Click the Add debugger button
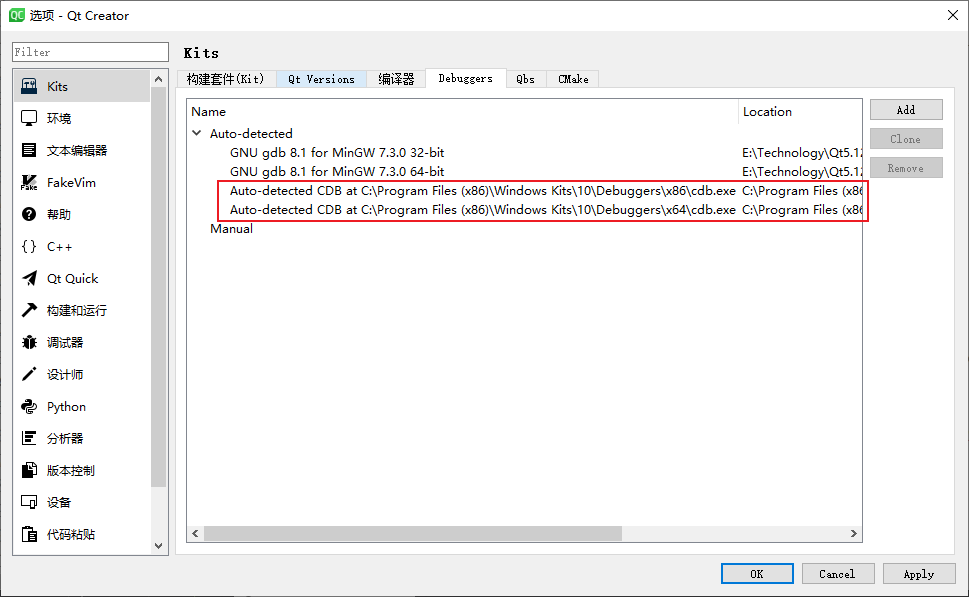The width and height of the screenshot is (969, 597). click(906, 110)
